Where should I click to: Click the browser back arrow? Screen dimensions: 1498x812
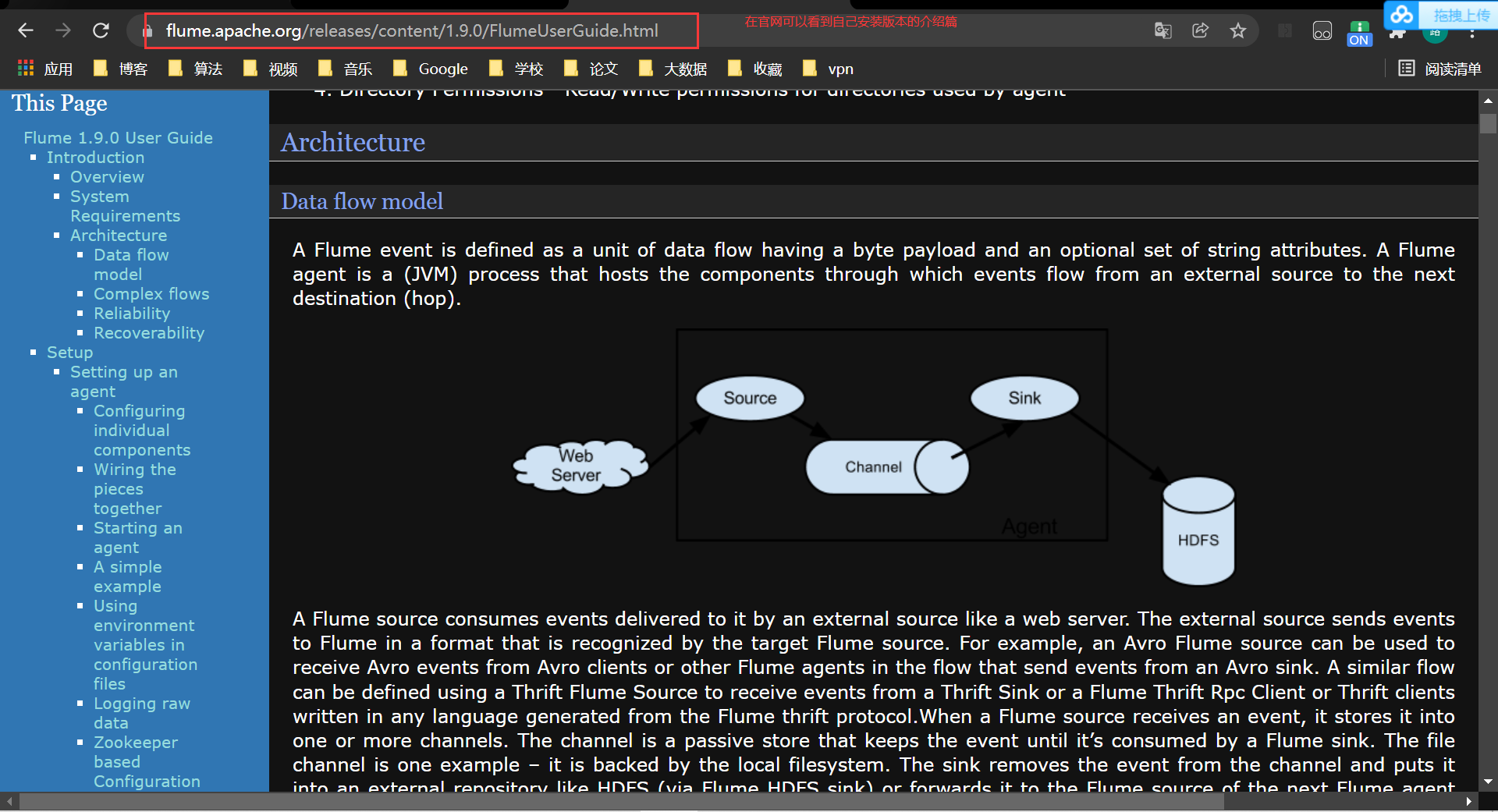coord(26,30)
